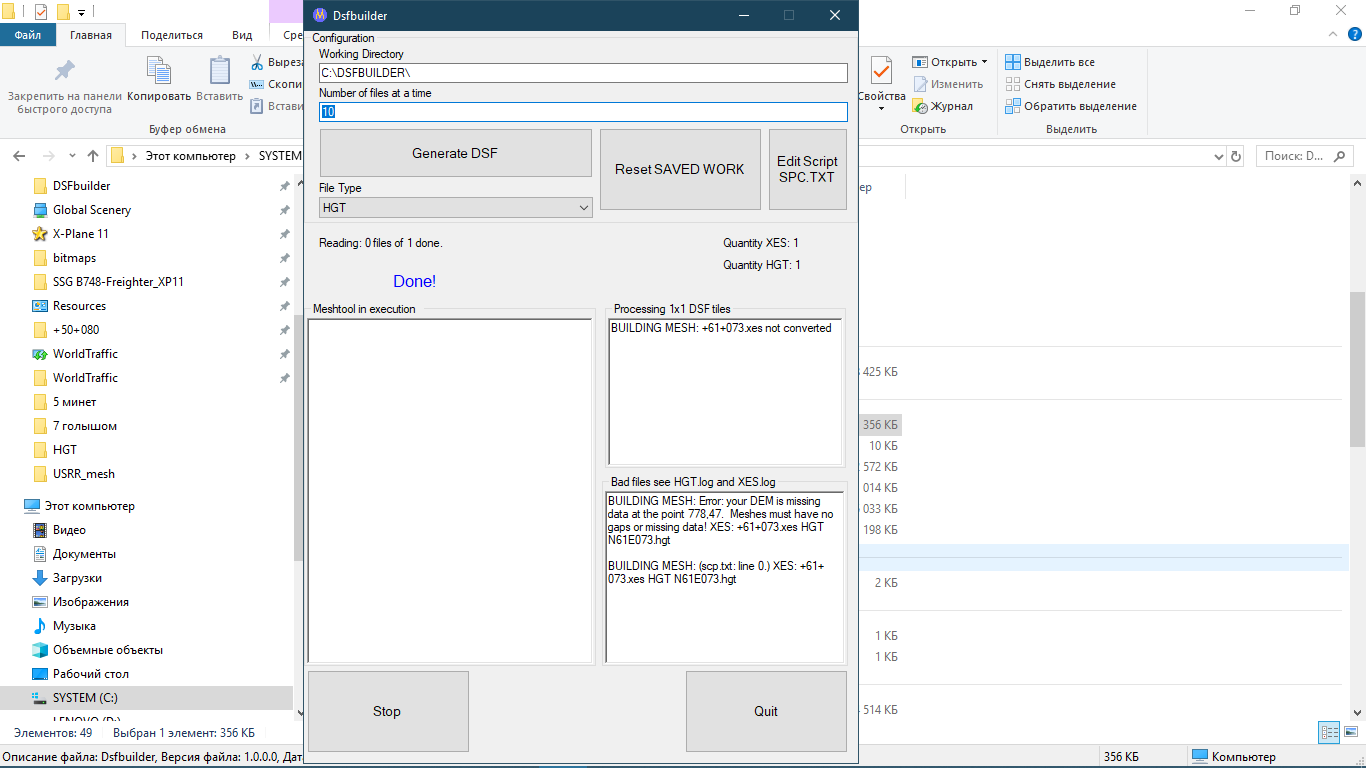Open Edit Script SPC.TXT
This screenshot has height=768, width=1366.
tap(807, 169)
